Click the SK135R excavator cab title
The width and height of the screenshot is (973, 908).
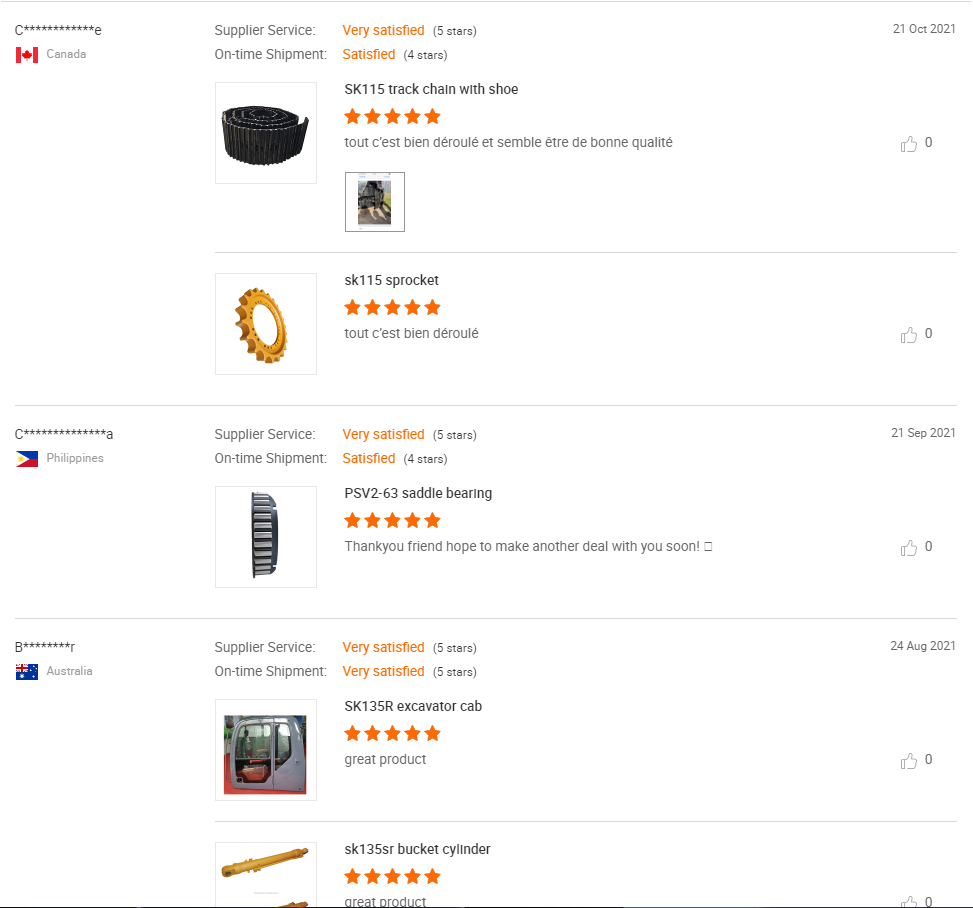tap(413, 706)
